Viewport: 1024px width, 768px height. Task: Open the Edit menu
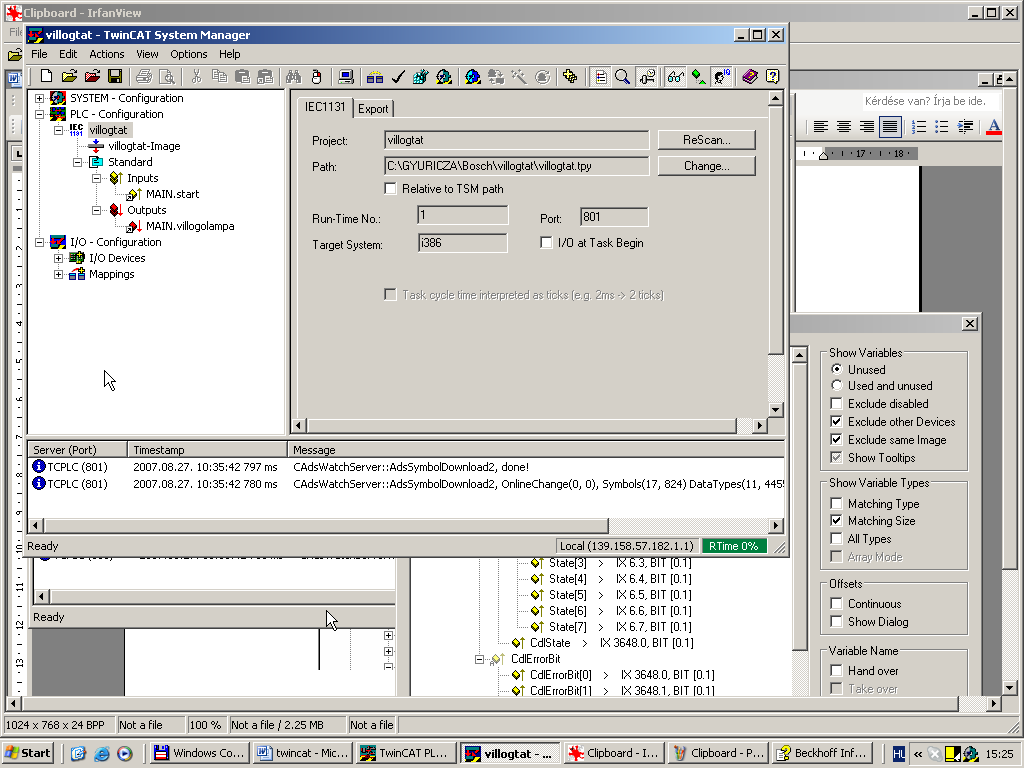pyautogui.click(x=68, y=54)
